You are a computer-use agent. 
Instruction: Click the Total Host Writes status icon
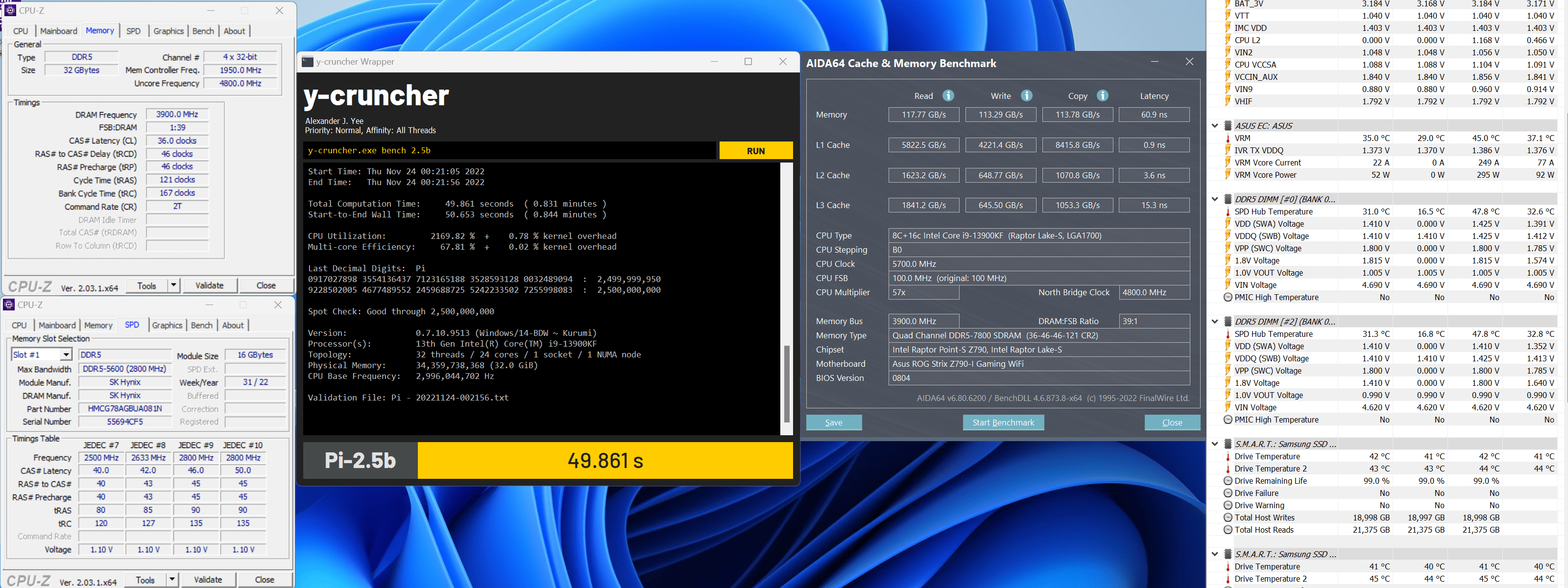coord(1228,517)
